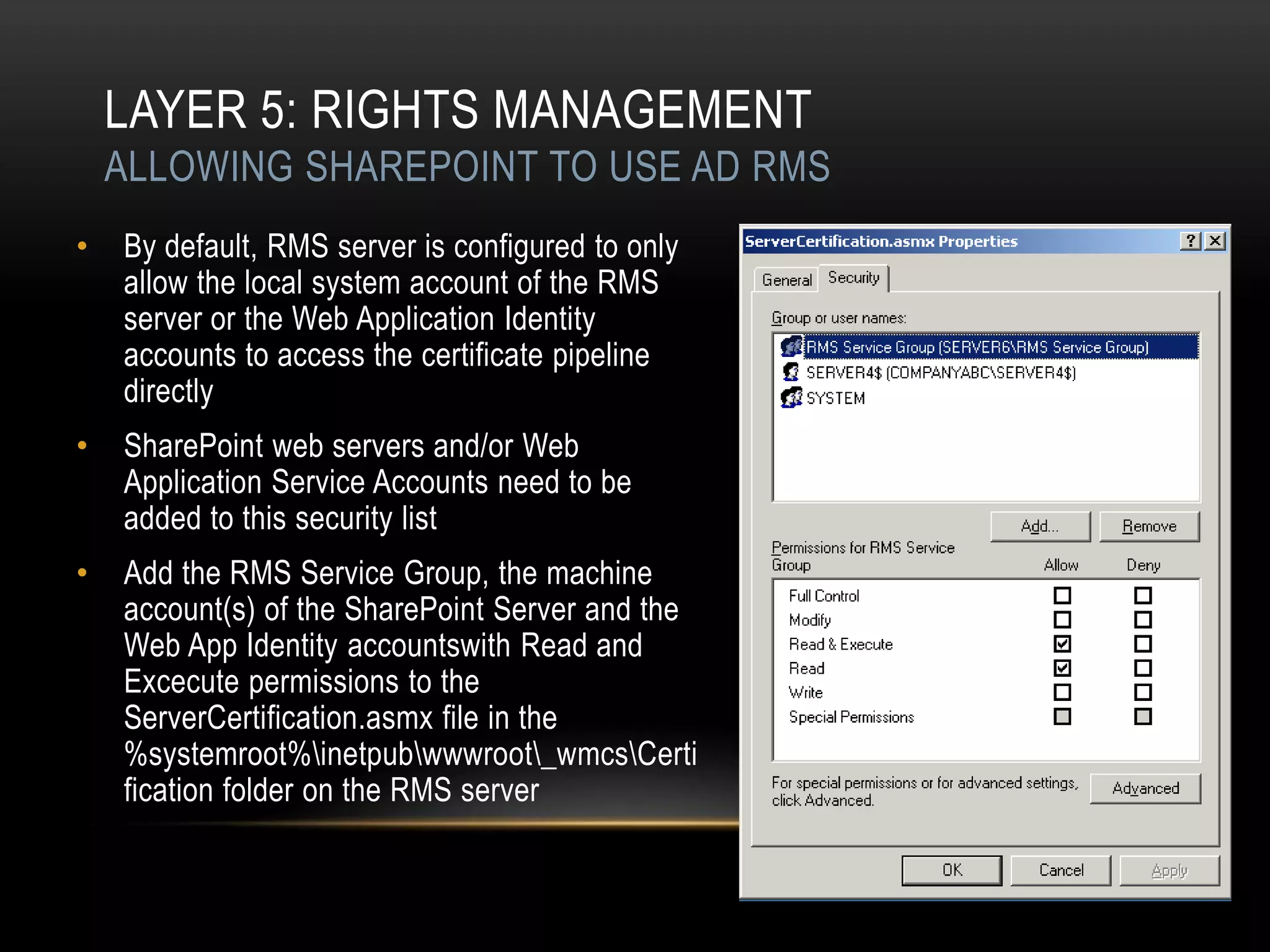This screenshot has width=1270, height=952.
Task: Confirm with the OK button
Action: coord(952,870)
